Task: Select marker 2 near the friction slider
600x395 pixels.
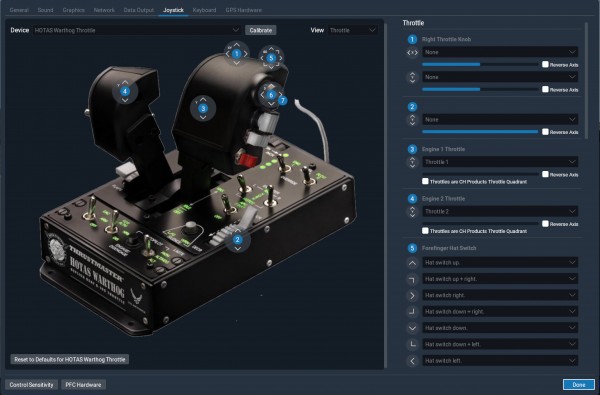Action: coord(238,240)
